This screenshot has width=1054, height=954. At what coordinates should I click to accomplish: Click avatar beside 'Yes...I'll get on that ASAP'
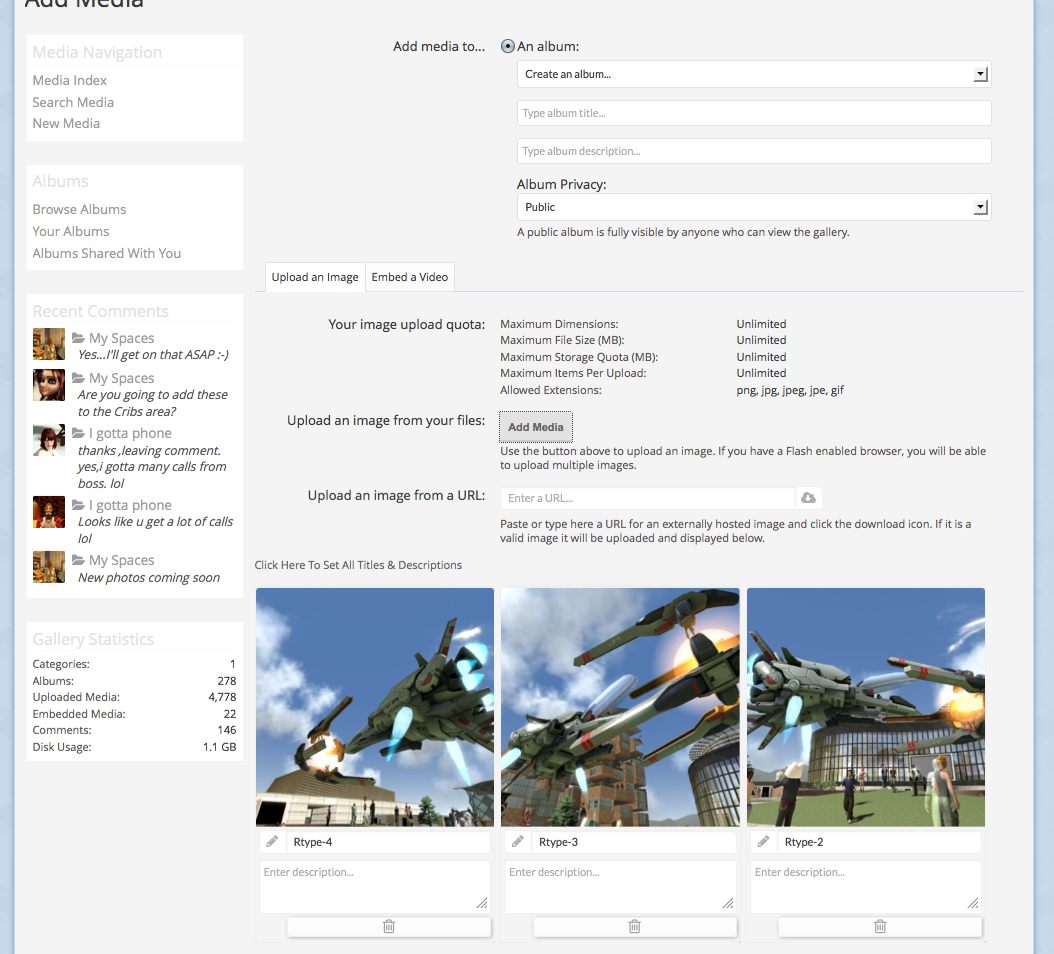(49, 344)
